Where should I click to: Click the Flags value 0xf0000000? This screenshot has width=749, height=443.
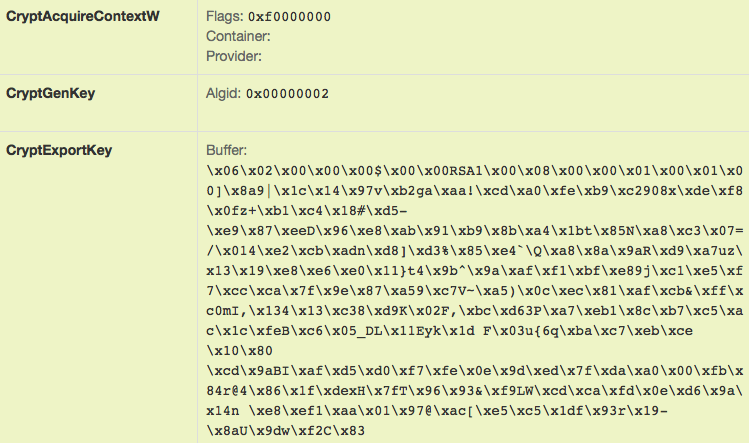coord(289,17)
